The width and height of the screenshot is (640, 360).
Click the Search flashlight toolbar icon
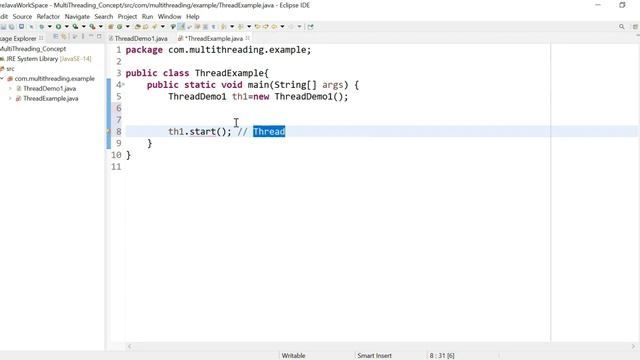tap(154, 27)
